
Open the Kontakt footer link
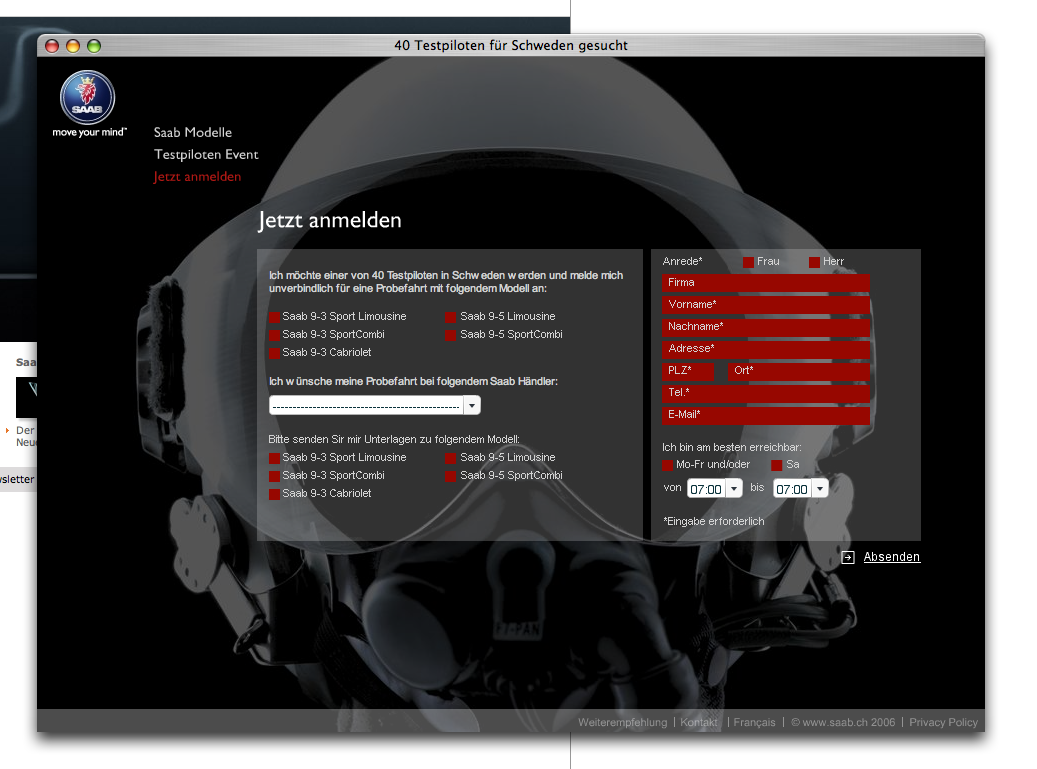point(699,722)
